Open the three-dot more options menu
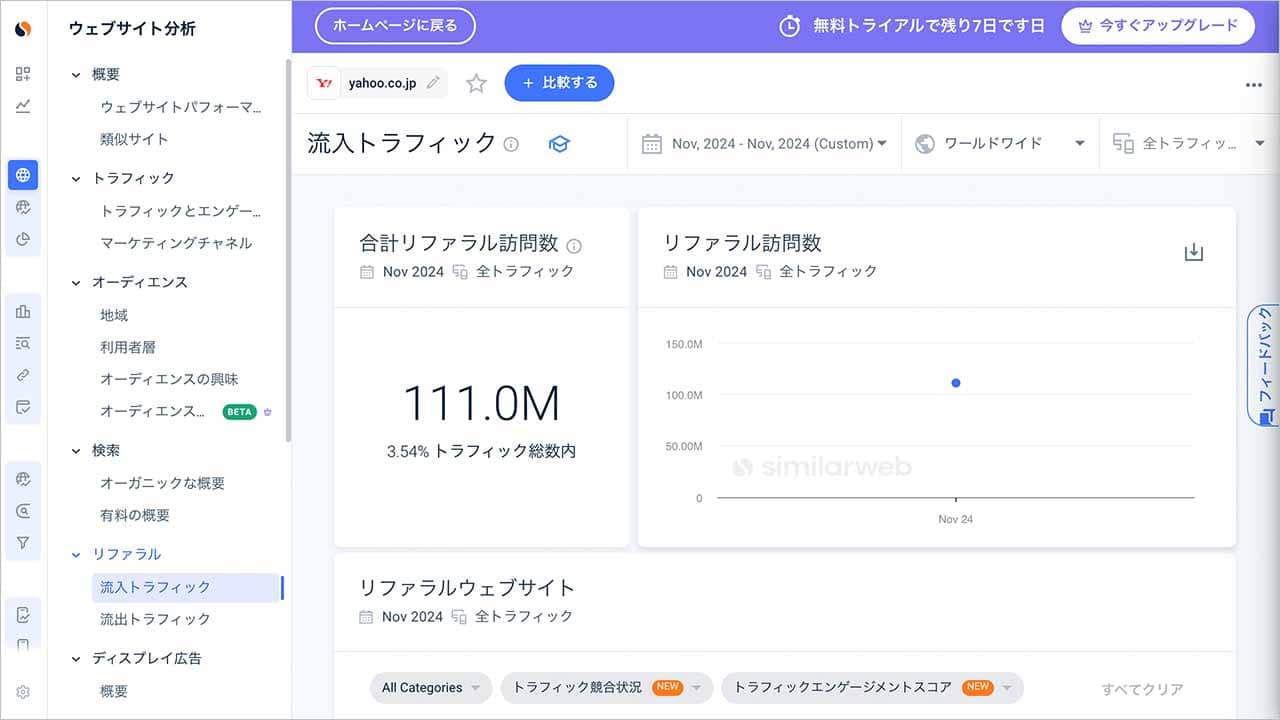This screenshot has width=1280, height=720. click(1254, 85)
